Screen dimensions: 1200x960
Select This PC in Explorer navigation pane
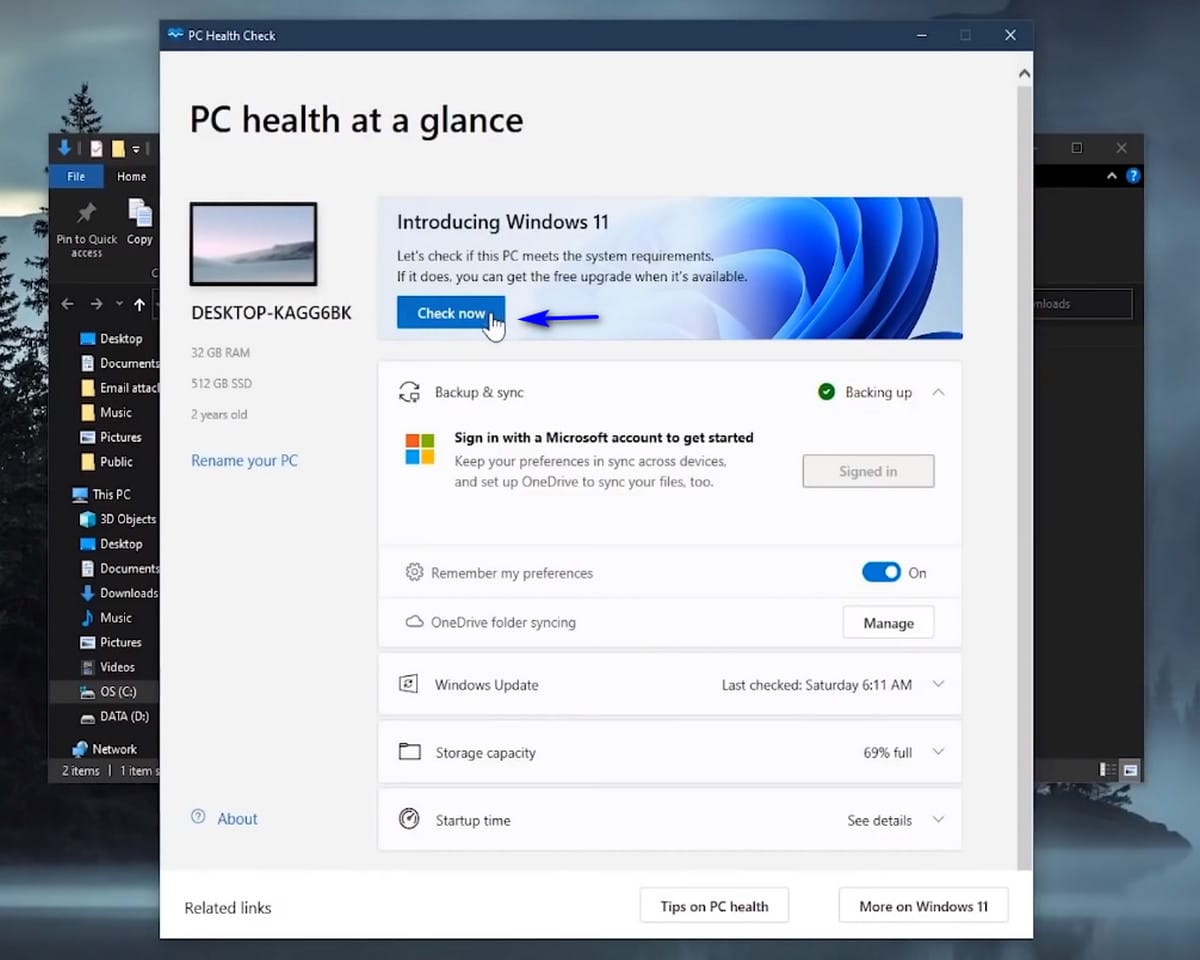point(101,494)
